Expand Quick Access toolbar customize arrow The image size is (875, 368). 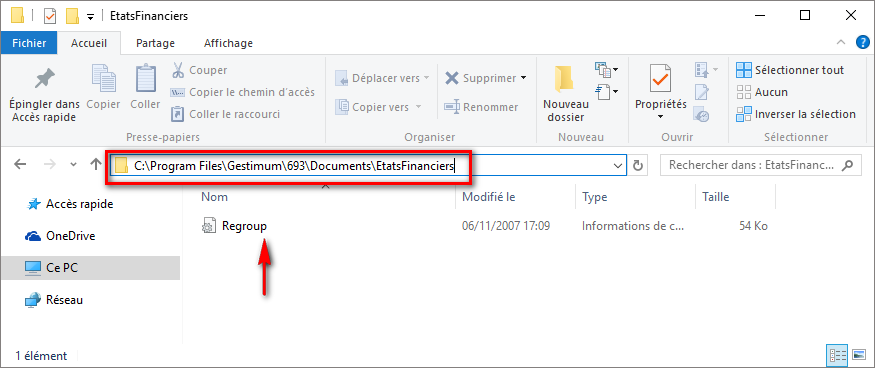point(91,17)
